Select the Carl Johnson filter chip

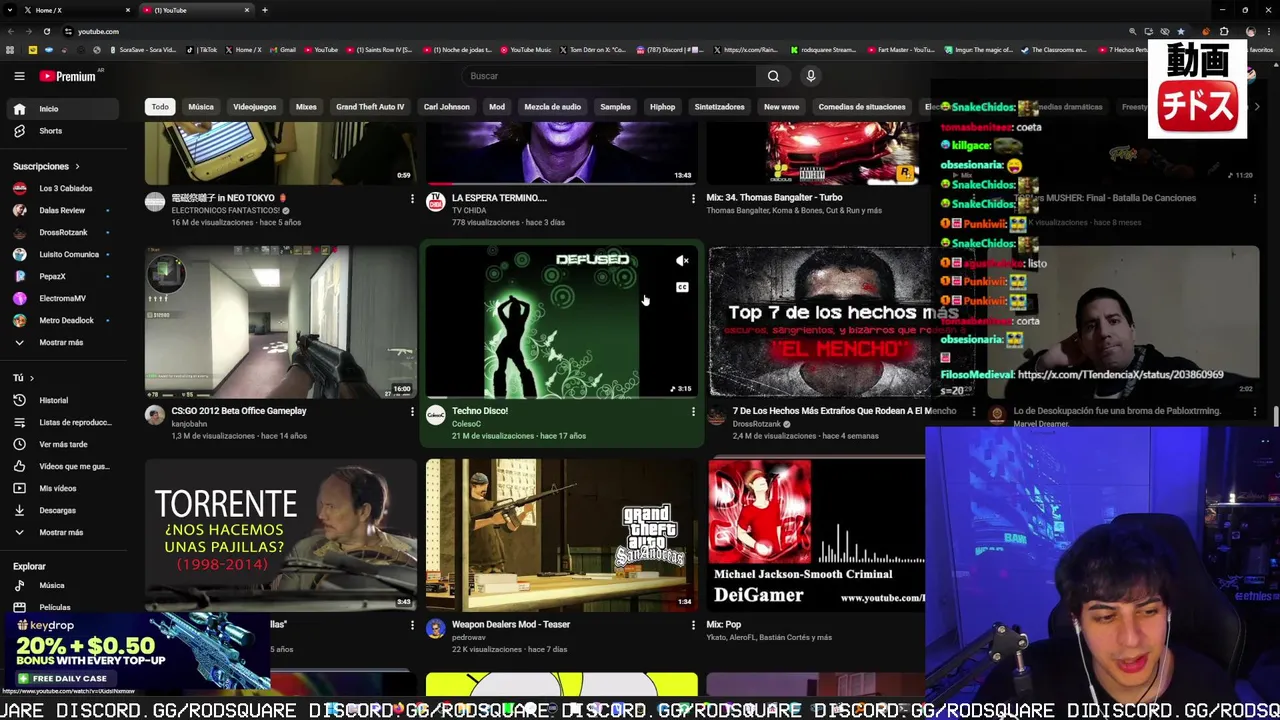click(446, 107)
